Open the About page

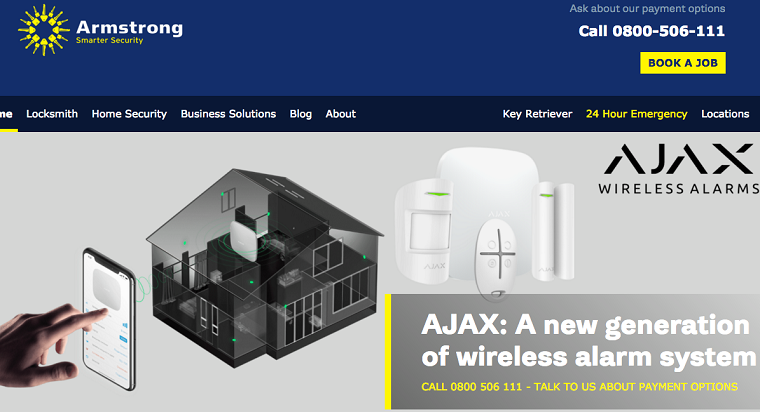(x=341, y=114)
